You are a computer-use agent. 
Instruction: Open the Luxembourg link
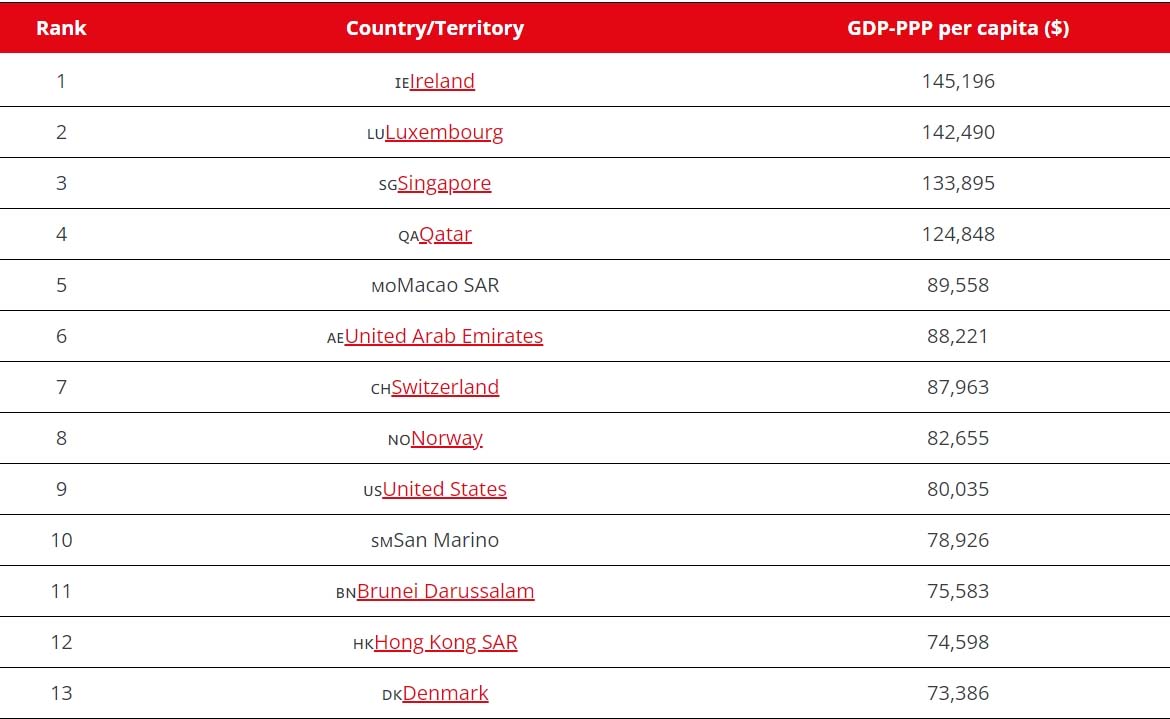444,132
